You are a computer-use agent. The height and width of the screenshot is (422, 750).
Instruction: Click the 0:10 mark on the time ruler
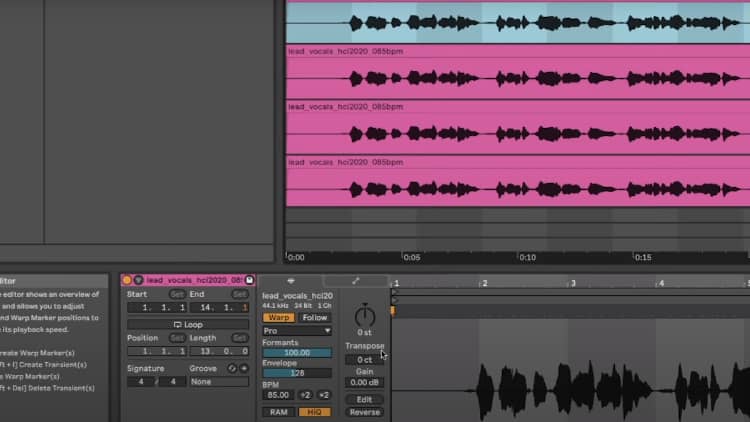click(527, 257)
